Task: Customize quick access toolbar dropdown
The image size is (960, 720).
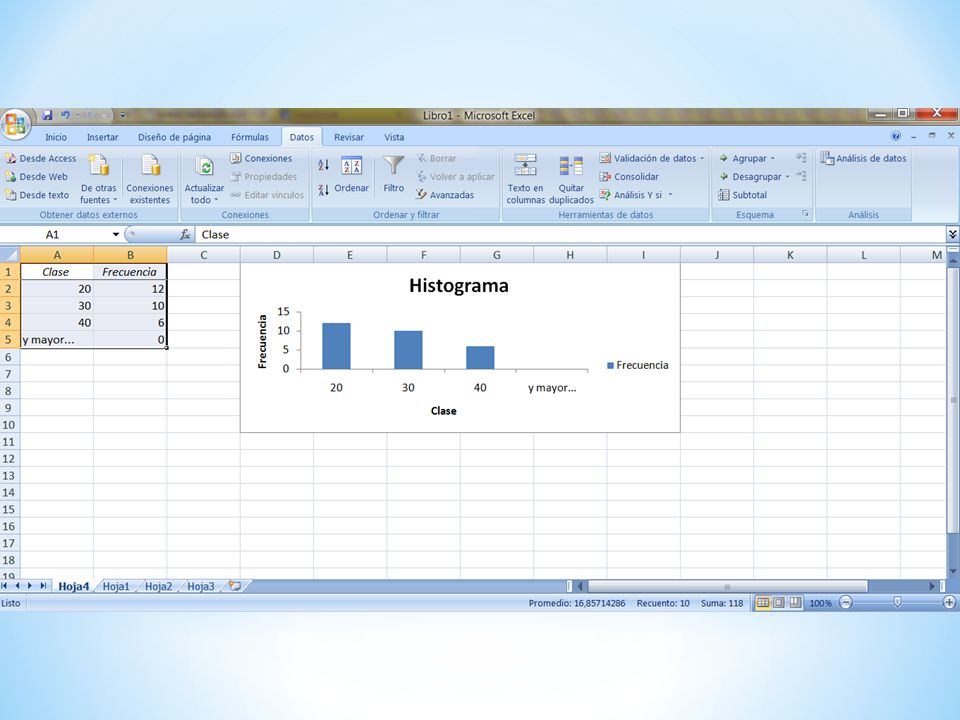Action: coord(122,115)
